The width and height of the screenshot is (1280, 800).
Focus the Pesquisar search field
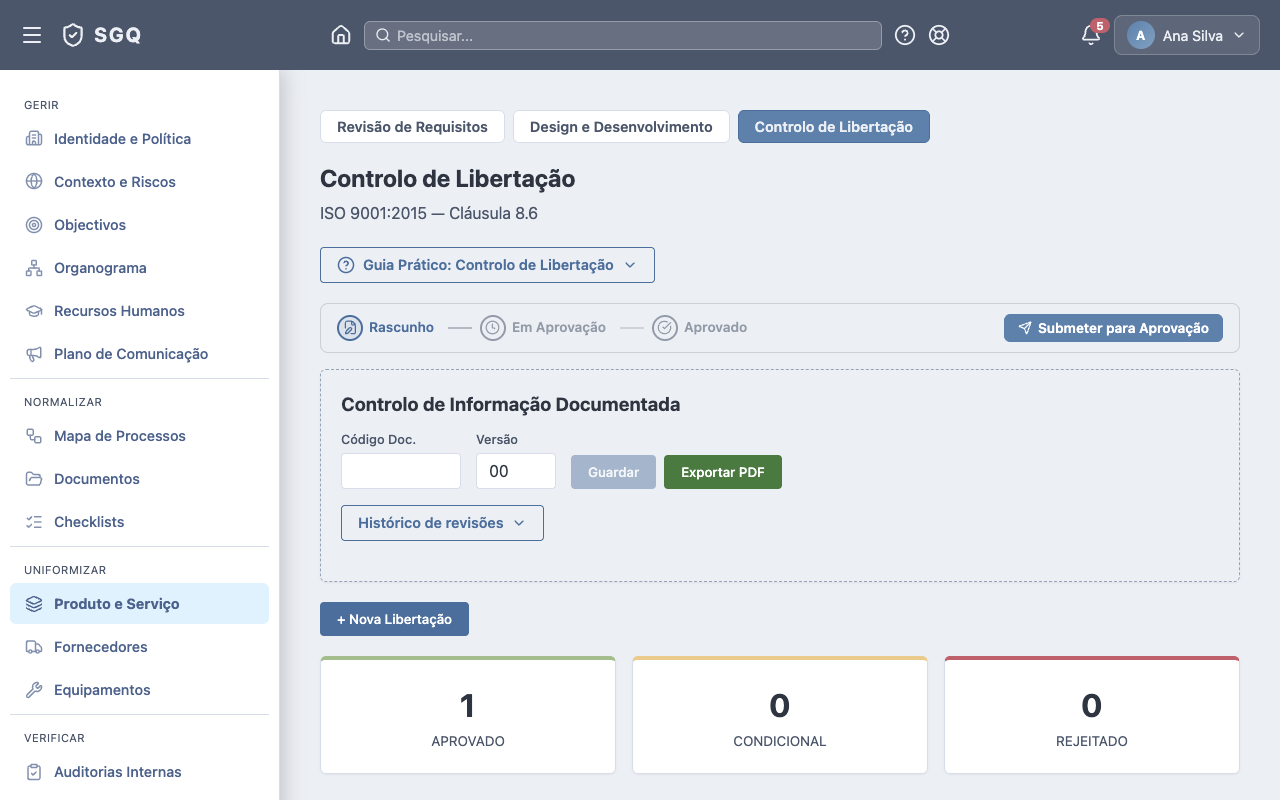[x=623, y=35]
